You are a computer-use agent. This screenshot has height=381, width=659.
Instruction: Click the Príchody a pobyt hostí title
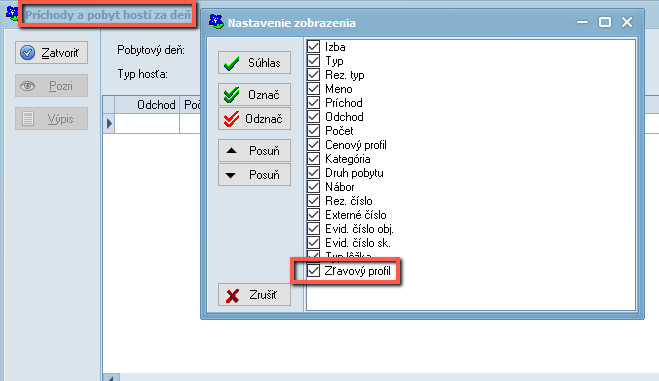point(108,15)
